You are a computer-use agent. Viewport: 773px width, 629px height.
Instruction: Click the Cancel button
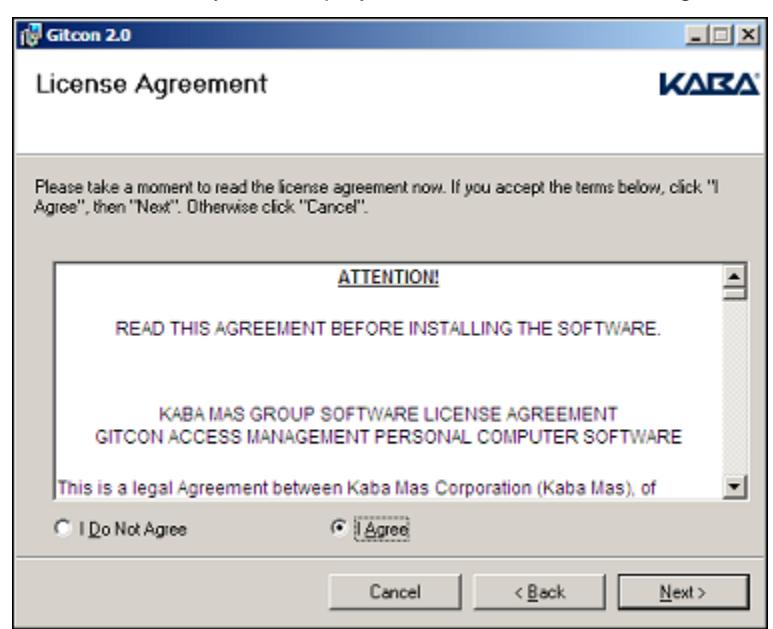[x=395, y=592]
